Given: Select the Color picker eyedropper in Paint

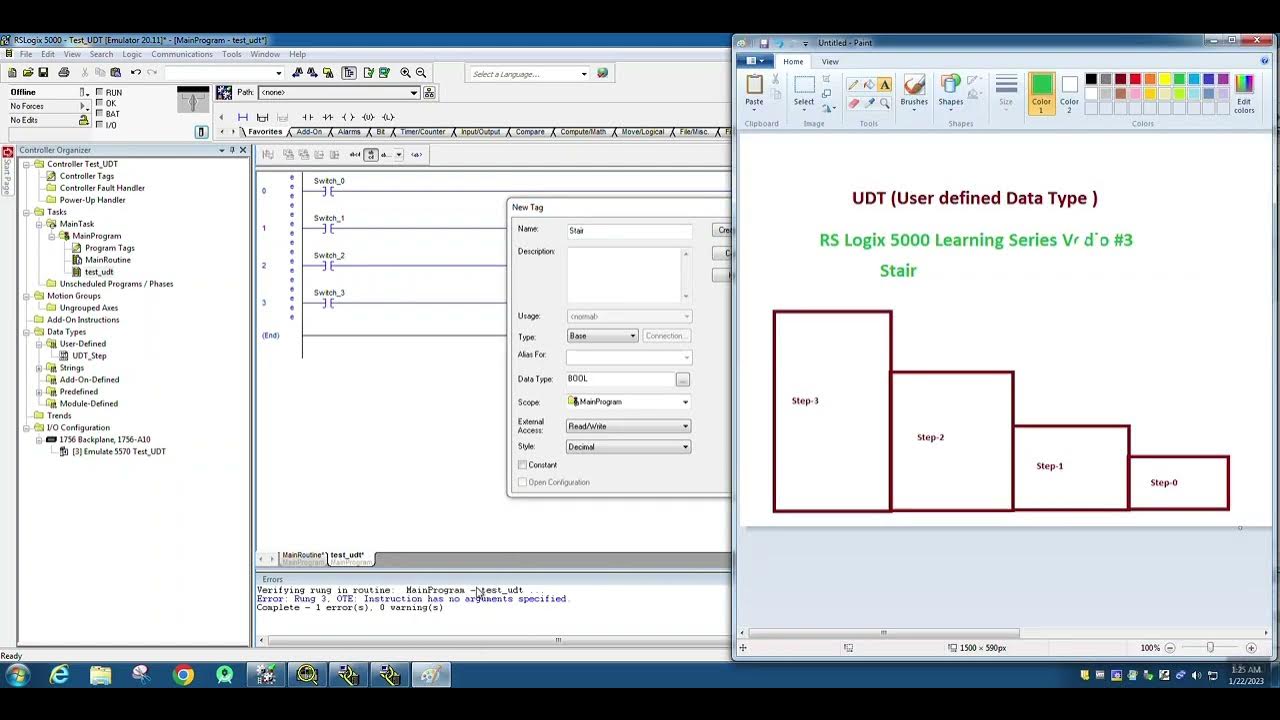Looking at the screenshot, I should (869, 102).
